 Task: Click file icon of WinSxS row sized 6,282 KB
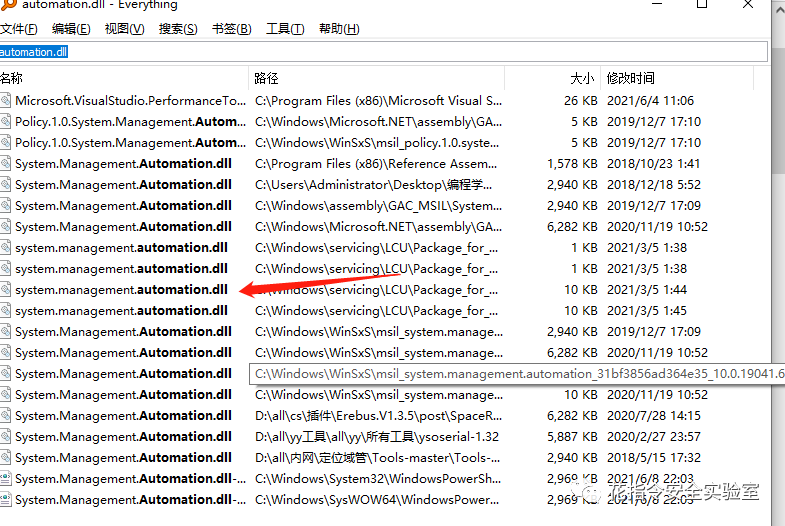(x=6, y=353)
